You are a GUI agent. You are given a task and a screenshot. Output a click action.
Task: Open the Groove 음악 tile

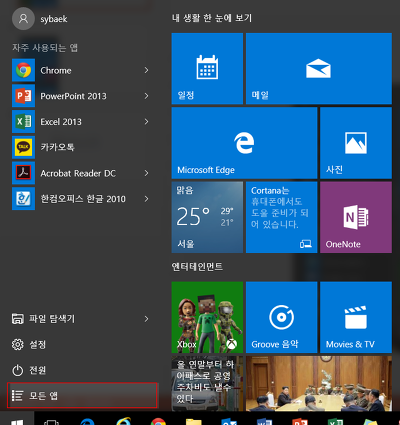[x=281, y=317]
